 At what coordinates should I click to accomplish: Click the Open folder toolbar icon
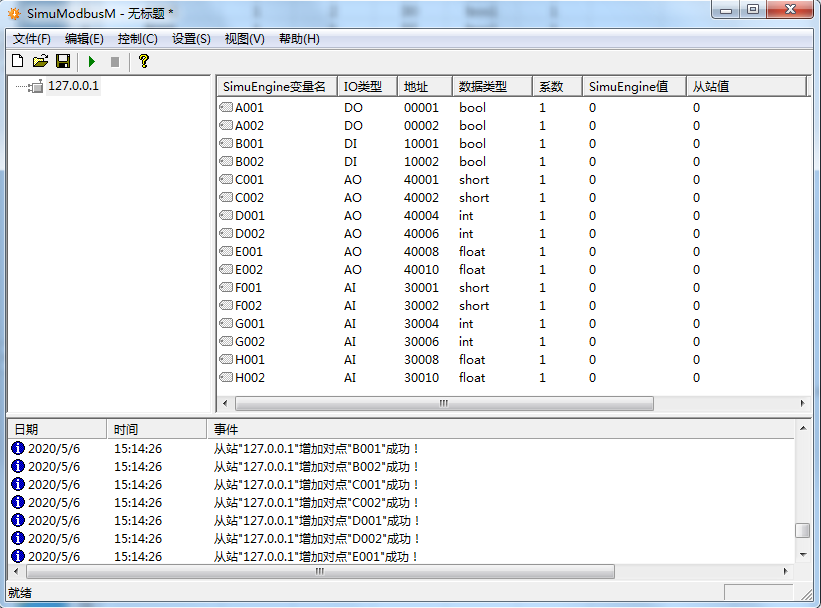tap(40, 62)
